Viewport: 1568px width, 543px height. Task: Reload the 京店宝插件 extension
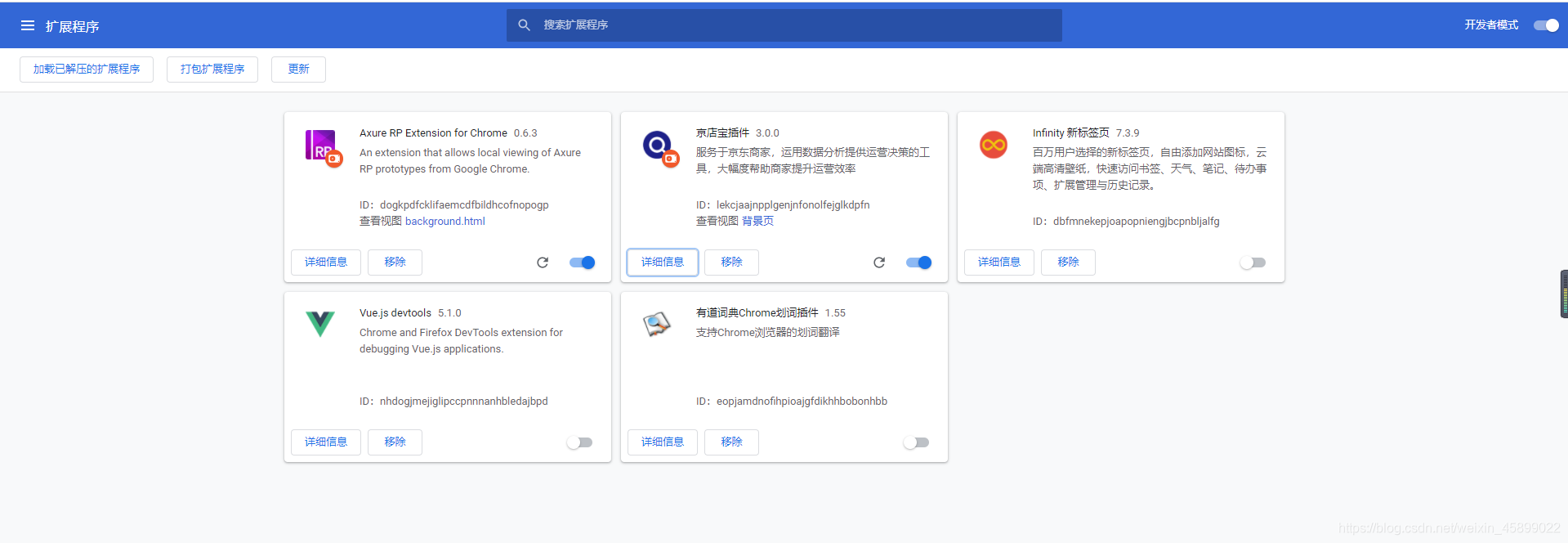pyautogui.click(x=879, y=263)
